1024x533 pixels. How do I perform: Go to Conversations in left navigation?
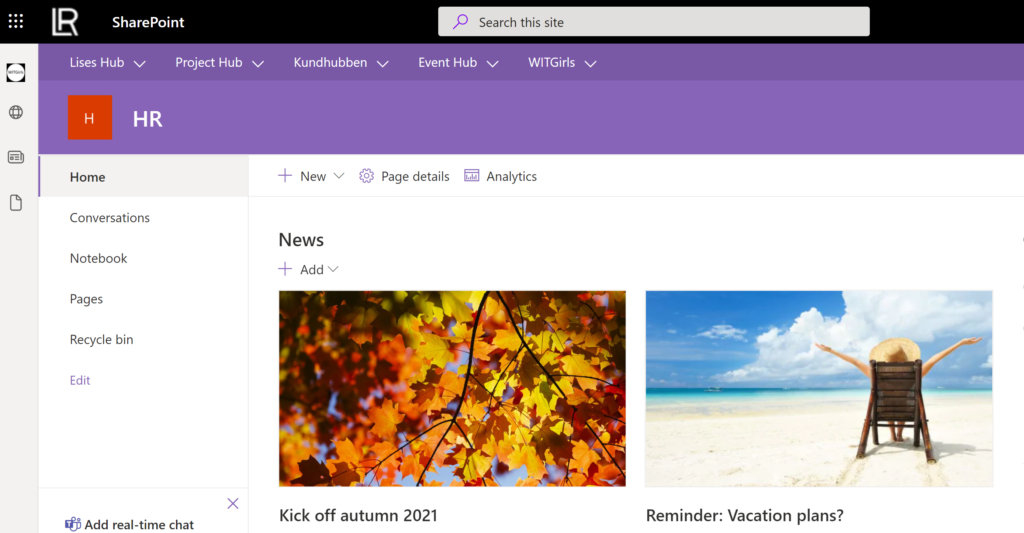[110, 218]
